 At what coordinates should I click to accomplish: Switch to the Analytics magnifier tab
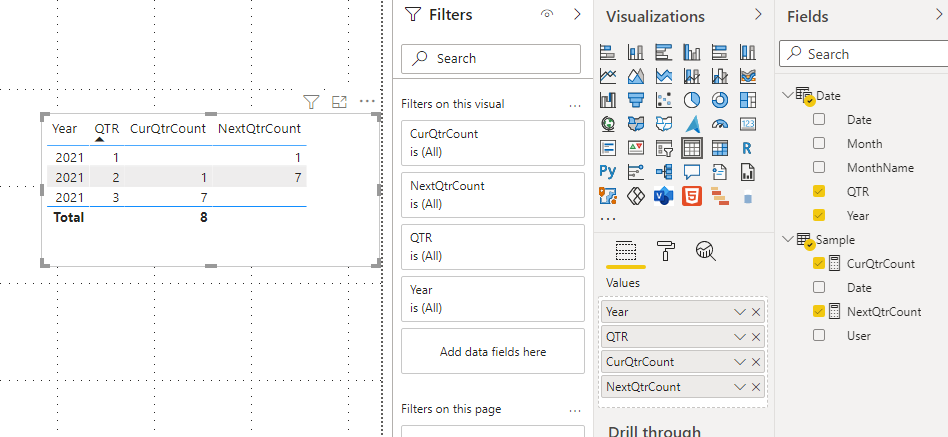[706, 250]
